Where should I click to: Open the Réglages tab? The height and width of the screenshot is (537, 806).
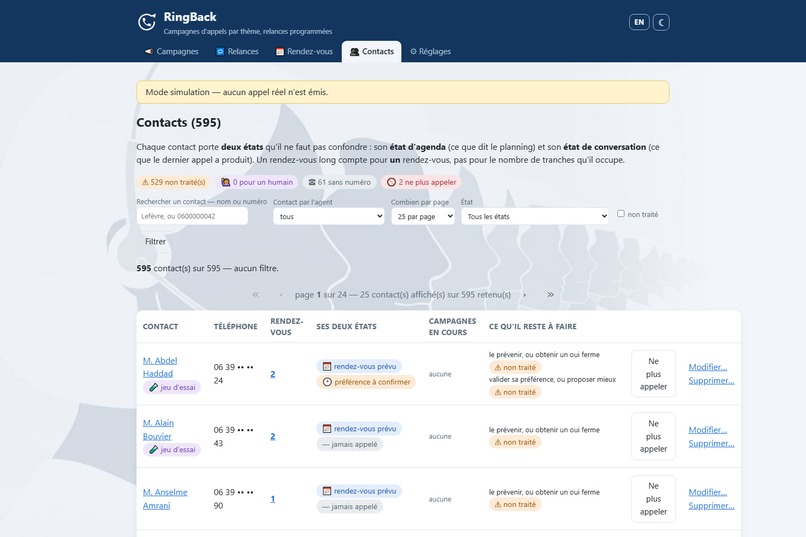[x=430, y=51]
